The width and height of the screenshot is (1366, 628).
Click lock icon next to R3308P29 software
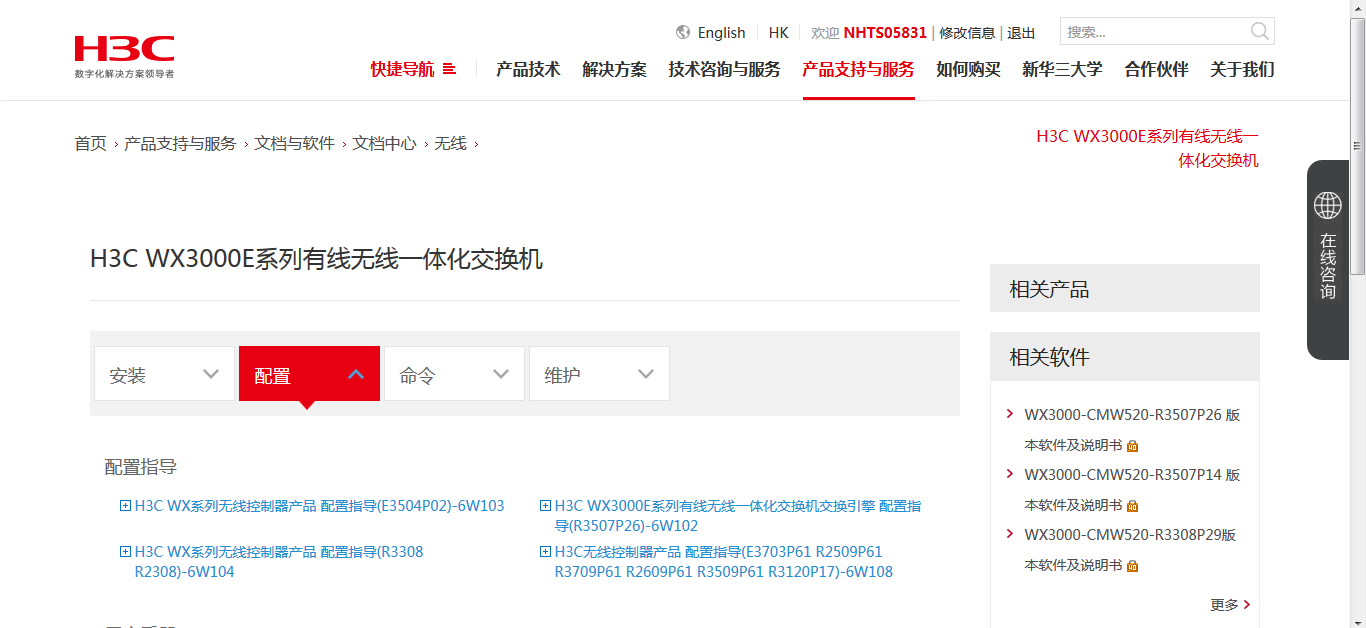(1133, 566)
